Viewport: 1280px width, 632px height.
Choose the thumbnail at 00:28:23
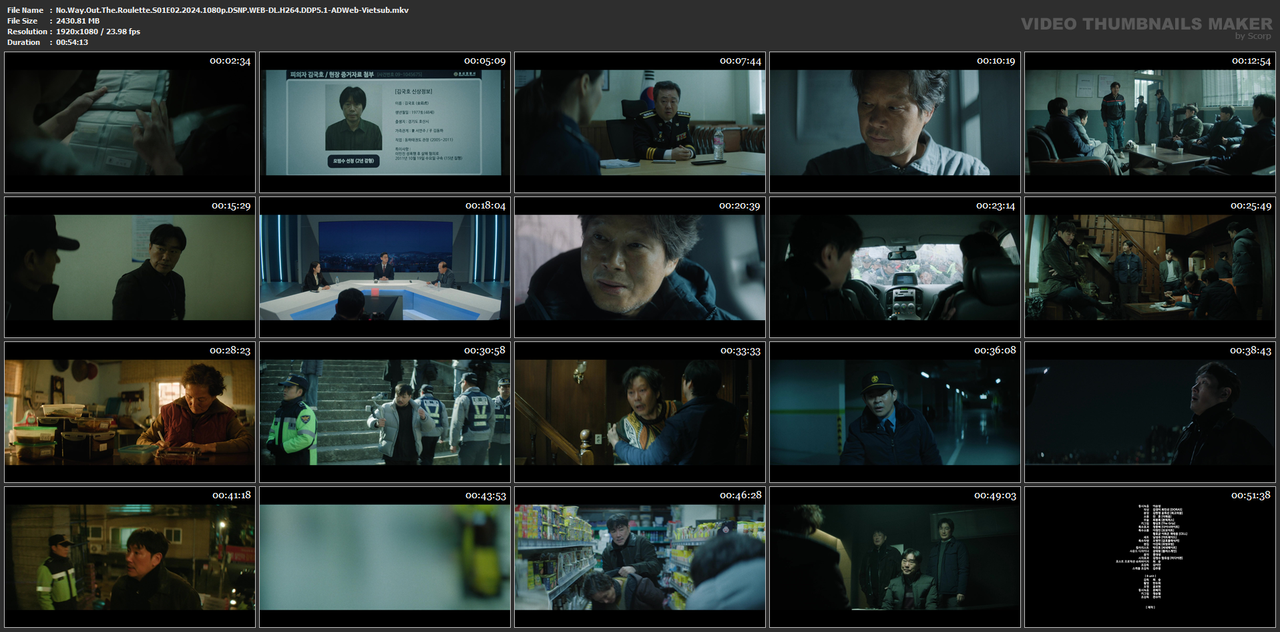tap(129, 412)
